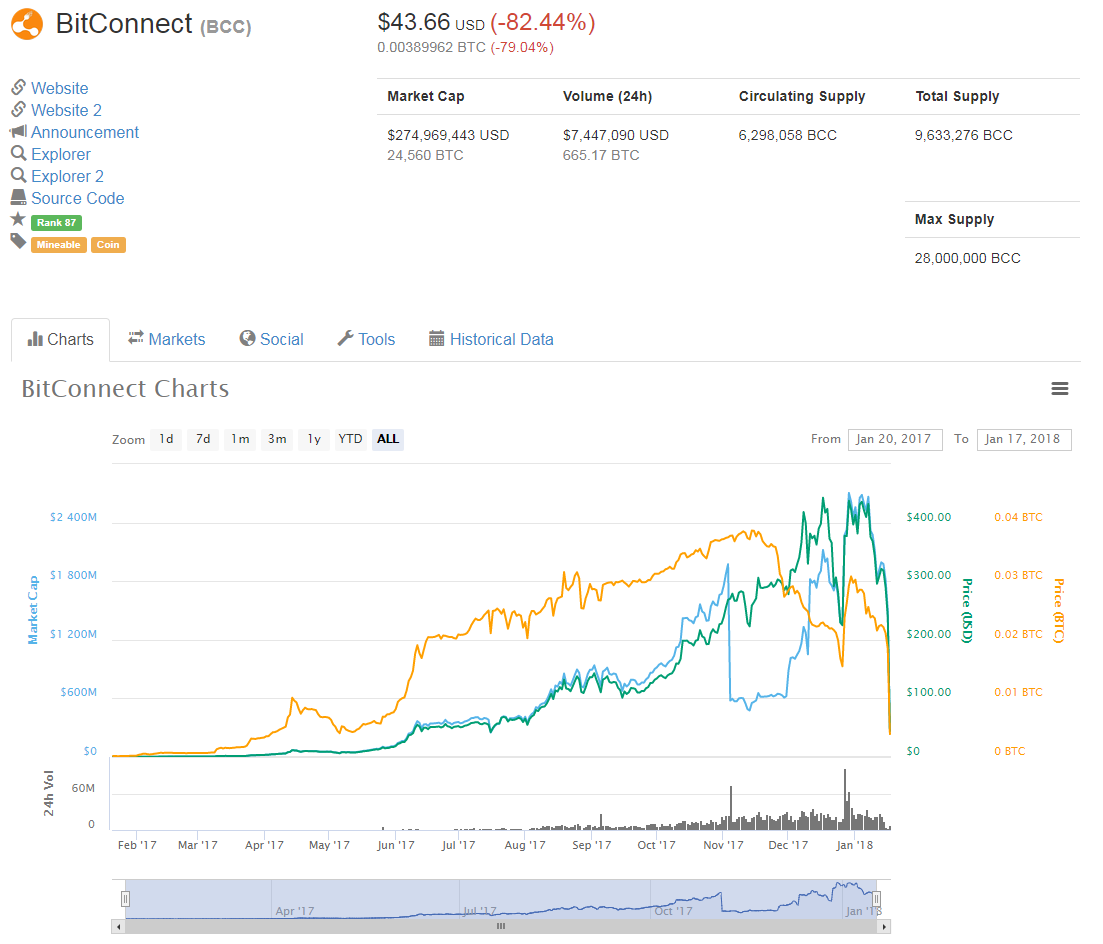The image size is (1103, 944).
Task: Click the star rank icon
Action: (18, 219)
